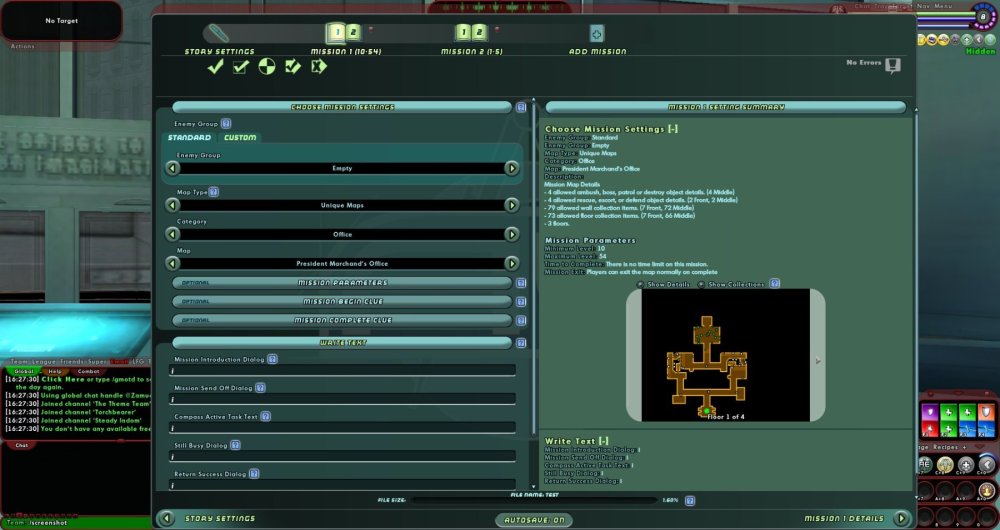The width and height of the screenshot is (1000, 530).
Task: Activate the AE power in power tray
Action: (x=924, y=464)
